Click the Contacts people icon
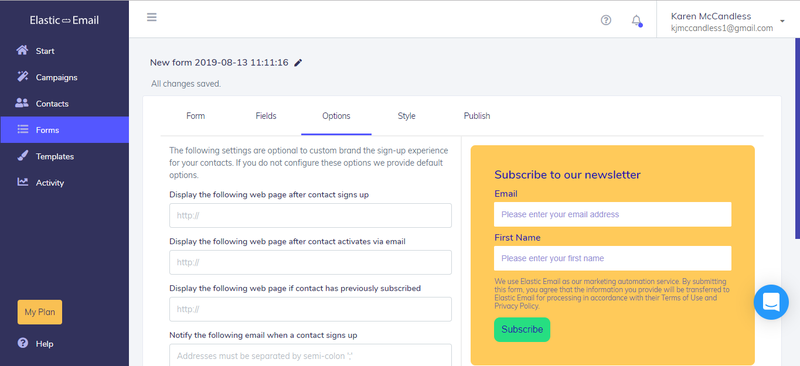The width and height of the screenshot is (800, 366). pyautogui.click(x=22, y=103)
